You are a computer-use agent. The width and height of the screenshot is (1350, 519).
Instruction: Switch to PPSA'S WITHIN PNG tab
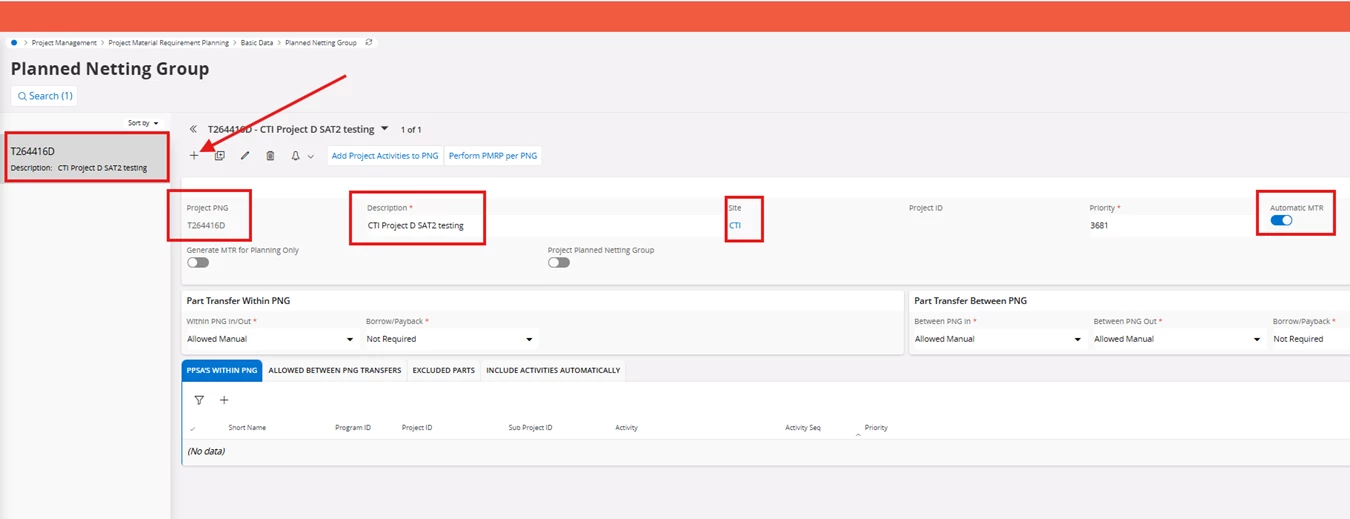(222, 370)
